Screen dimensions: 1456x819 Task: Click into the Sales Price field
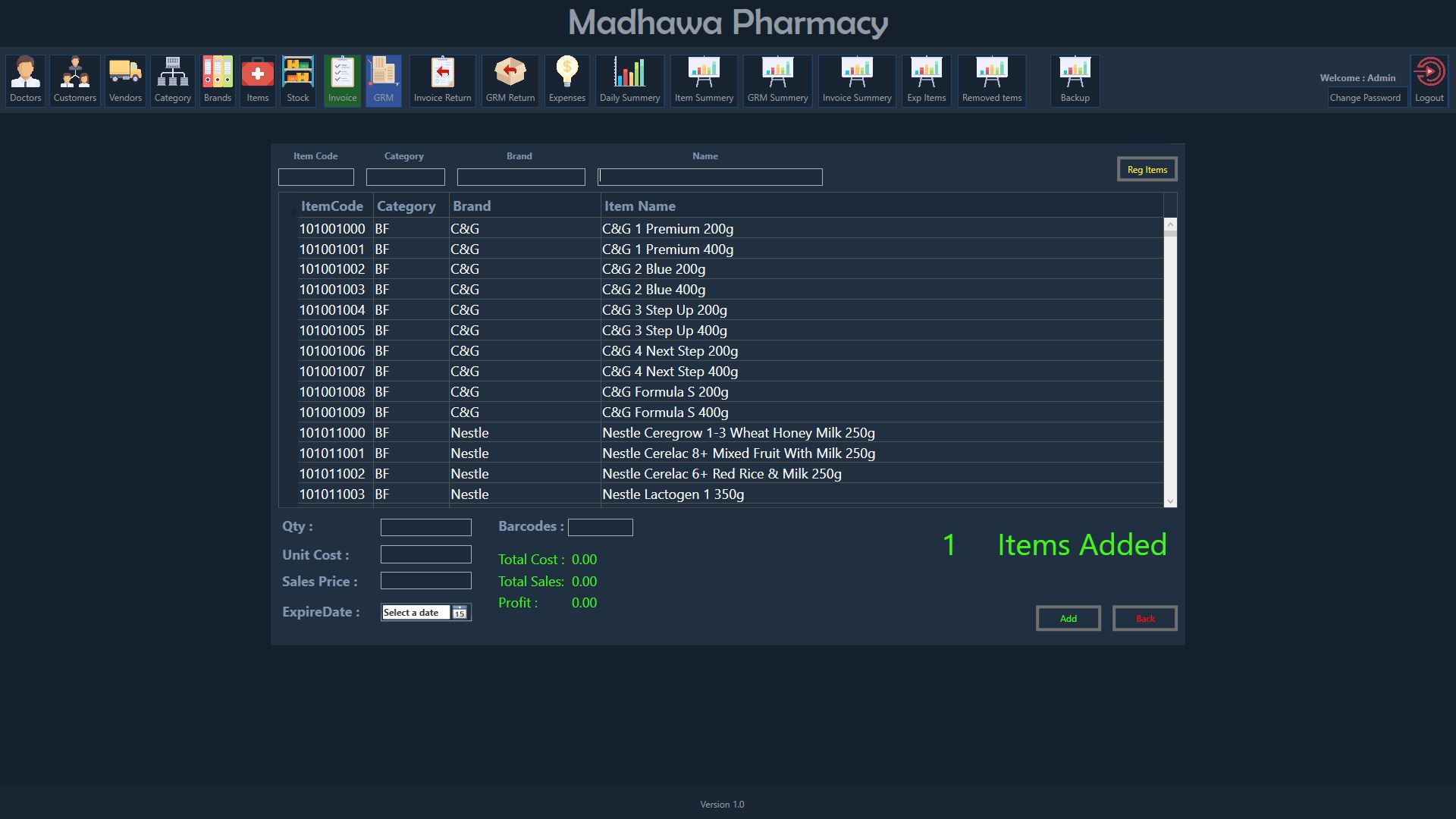[426, 581]
